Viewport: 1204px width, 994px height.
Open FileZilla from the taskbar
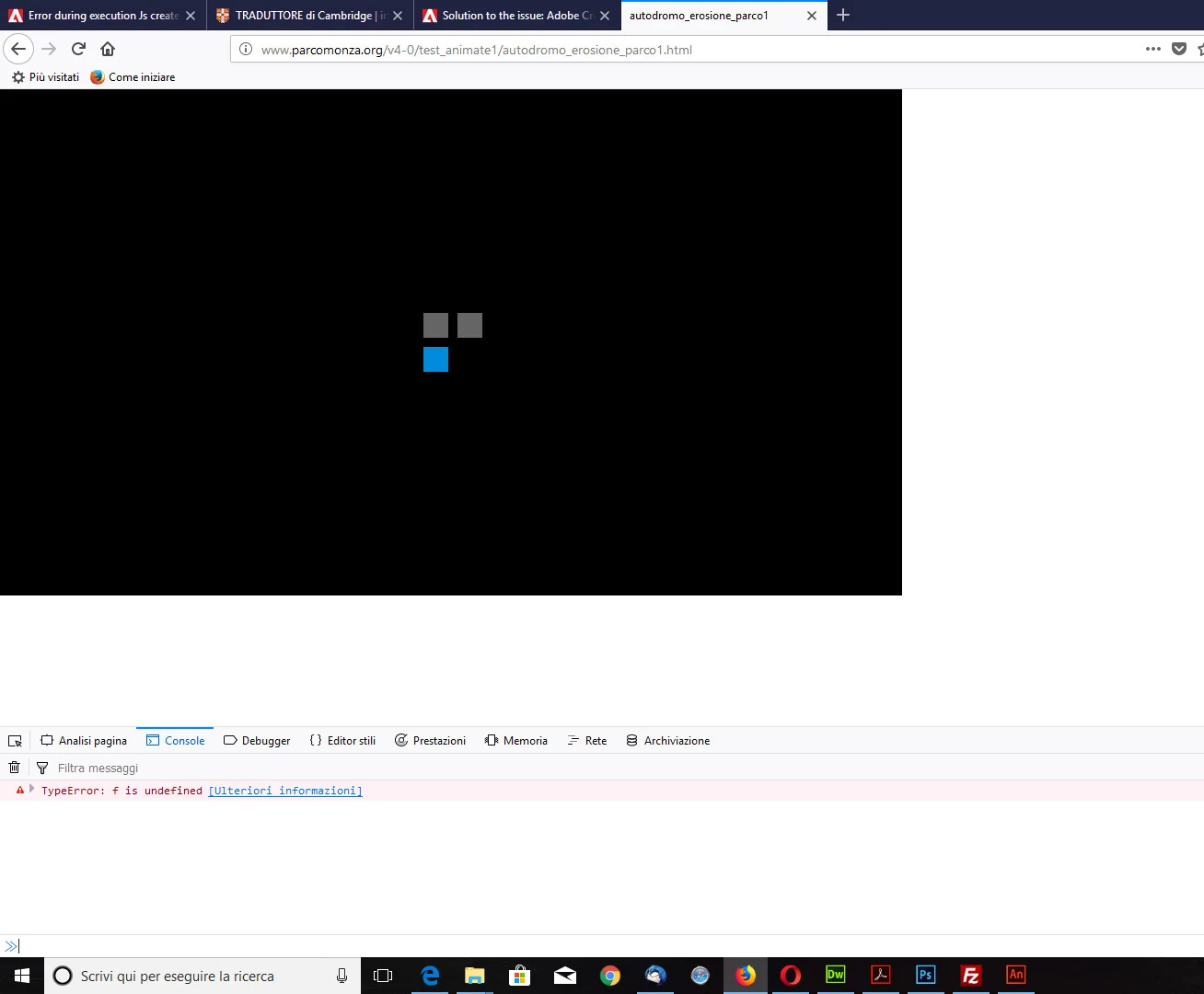point(970,975)
